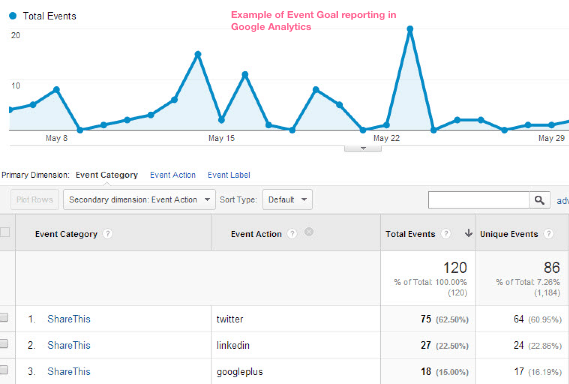The image size is (569, 384).
Task: Open help icon beside Event Action header
Action: (x=292, y=234)
